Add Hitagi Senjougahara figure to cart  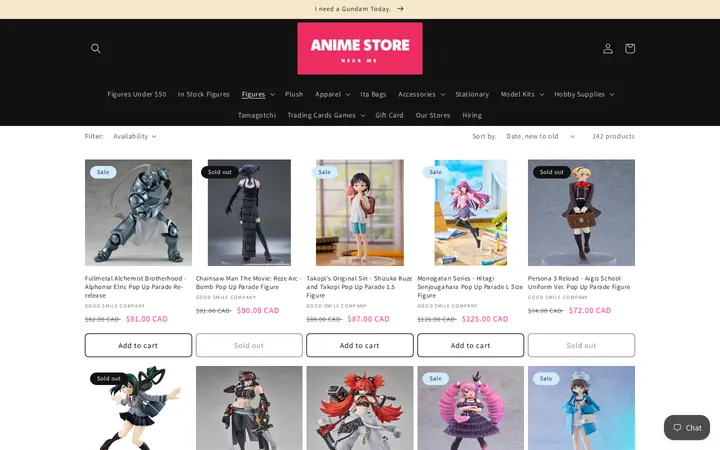coord(470,345)
